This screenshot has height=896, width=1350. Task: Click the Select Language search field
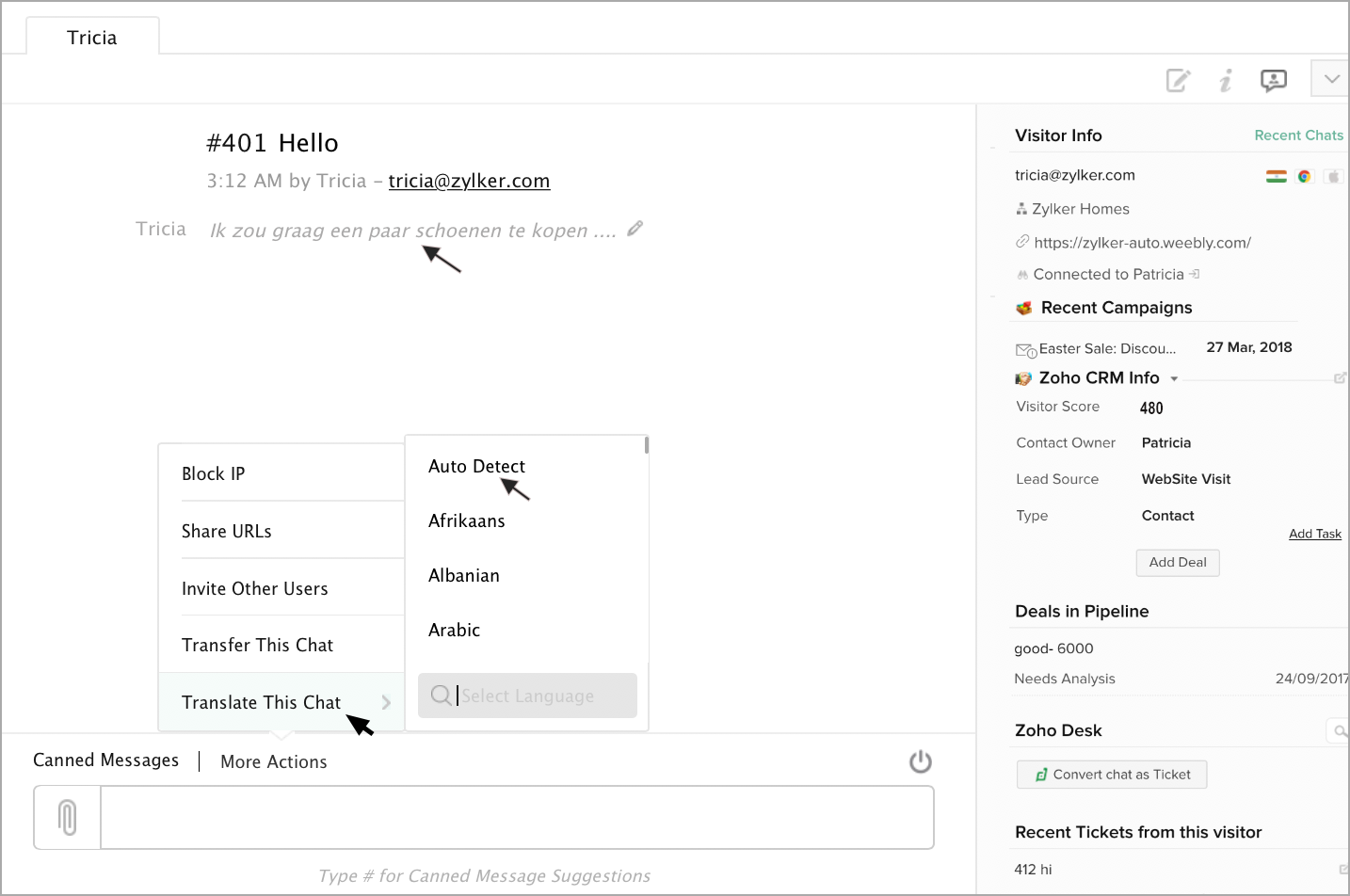click(527, 696)
